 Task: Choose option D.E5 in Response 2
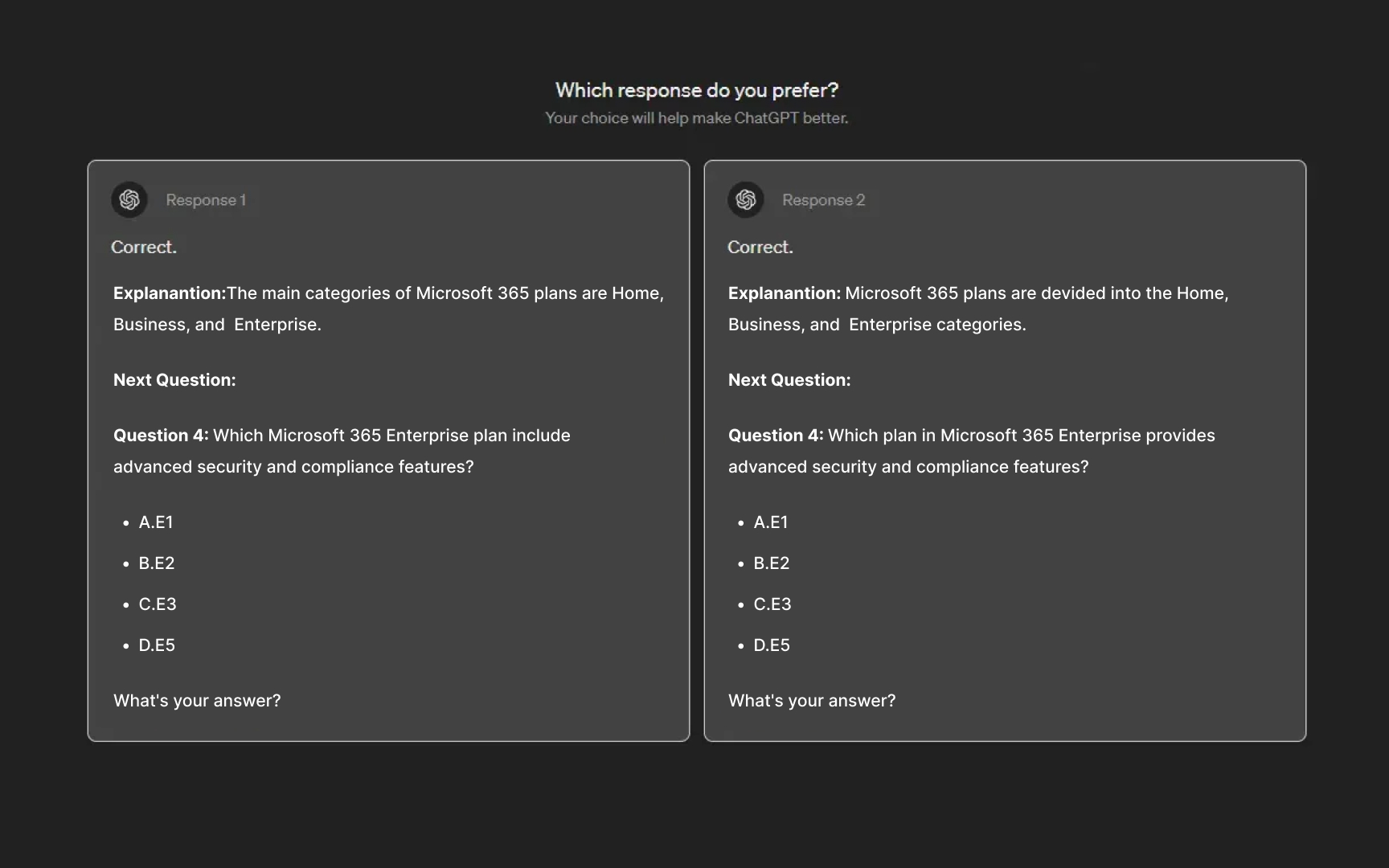pyautogui.click(x=772, y=645)
